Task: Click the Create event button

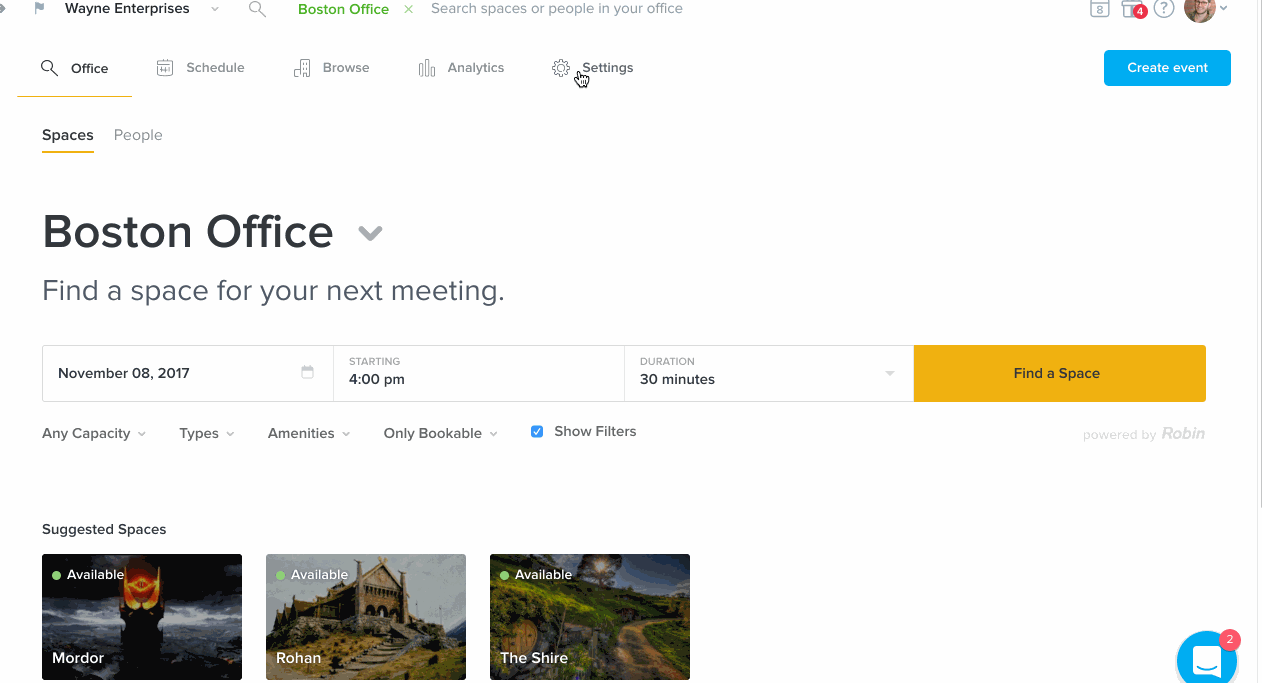Action: [1167, 68]
